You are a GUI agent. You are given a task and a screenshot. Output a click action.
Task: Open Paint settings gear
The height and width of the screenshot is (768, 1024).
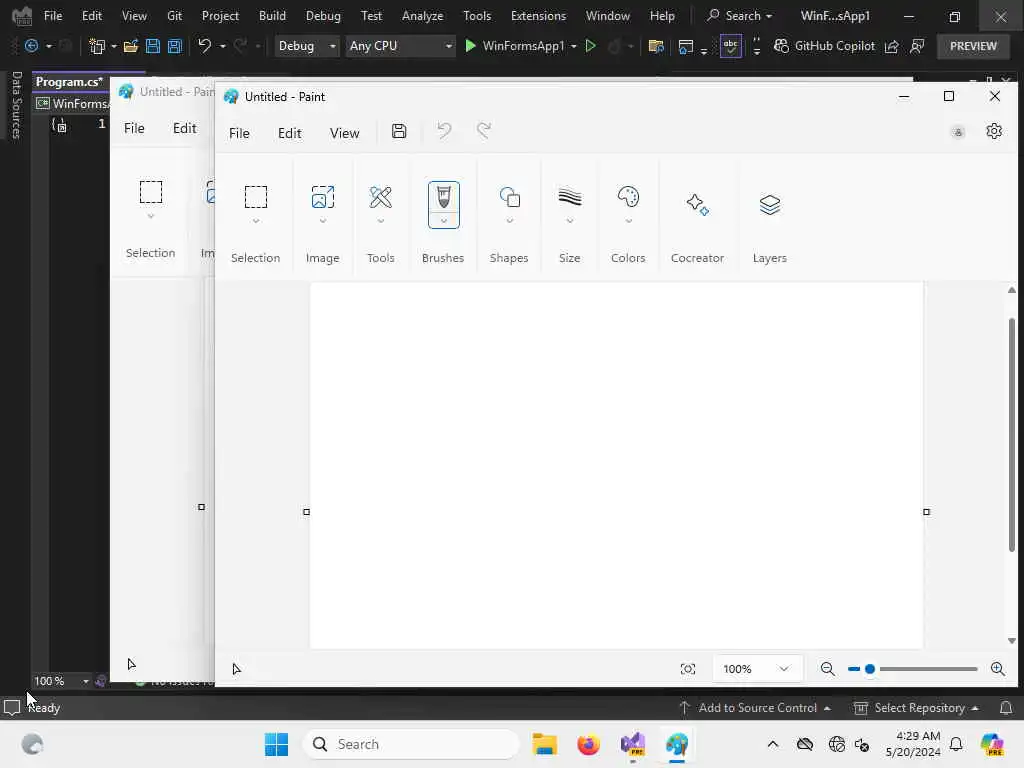994,131
